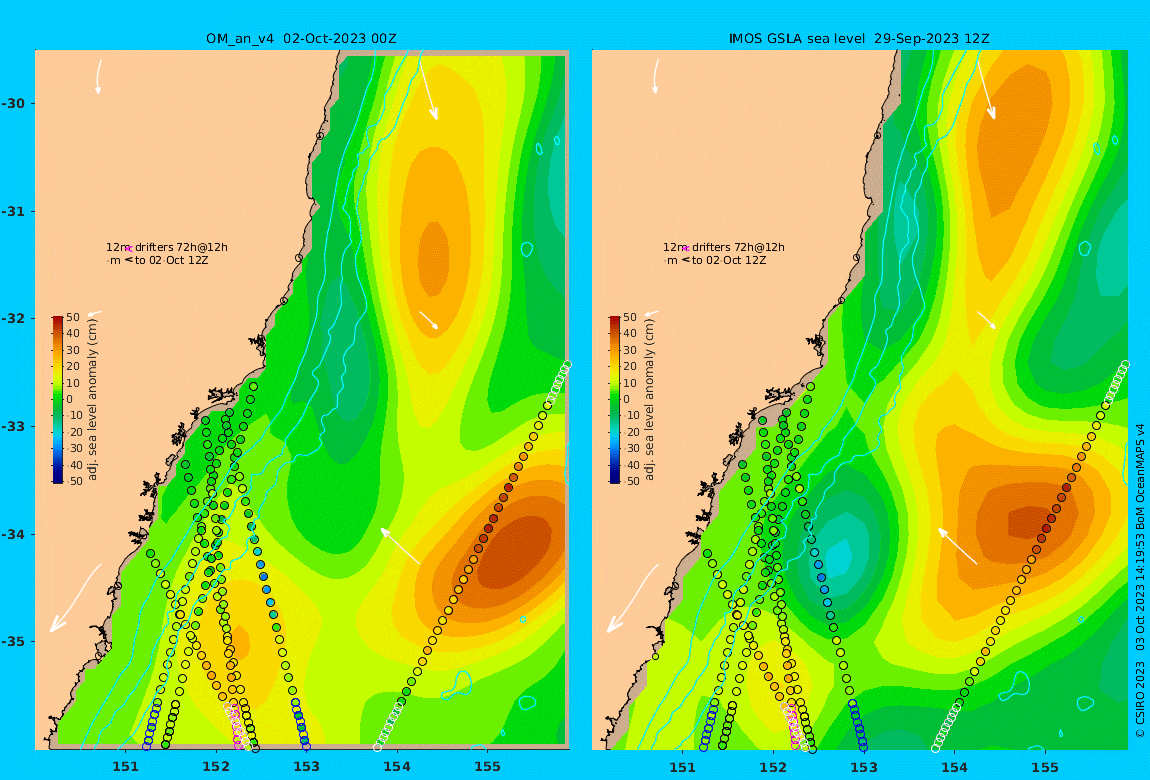The width and height of the screenshot is (1150, 780).
Task: Click 'adj. sea level anomaly (cm)' in OM_an_v4 map
Action: pyautogui.click(x=92, y=400)
